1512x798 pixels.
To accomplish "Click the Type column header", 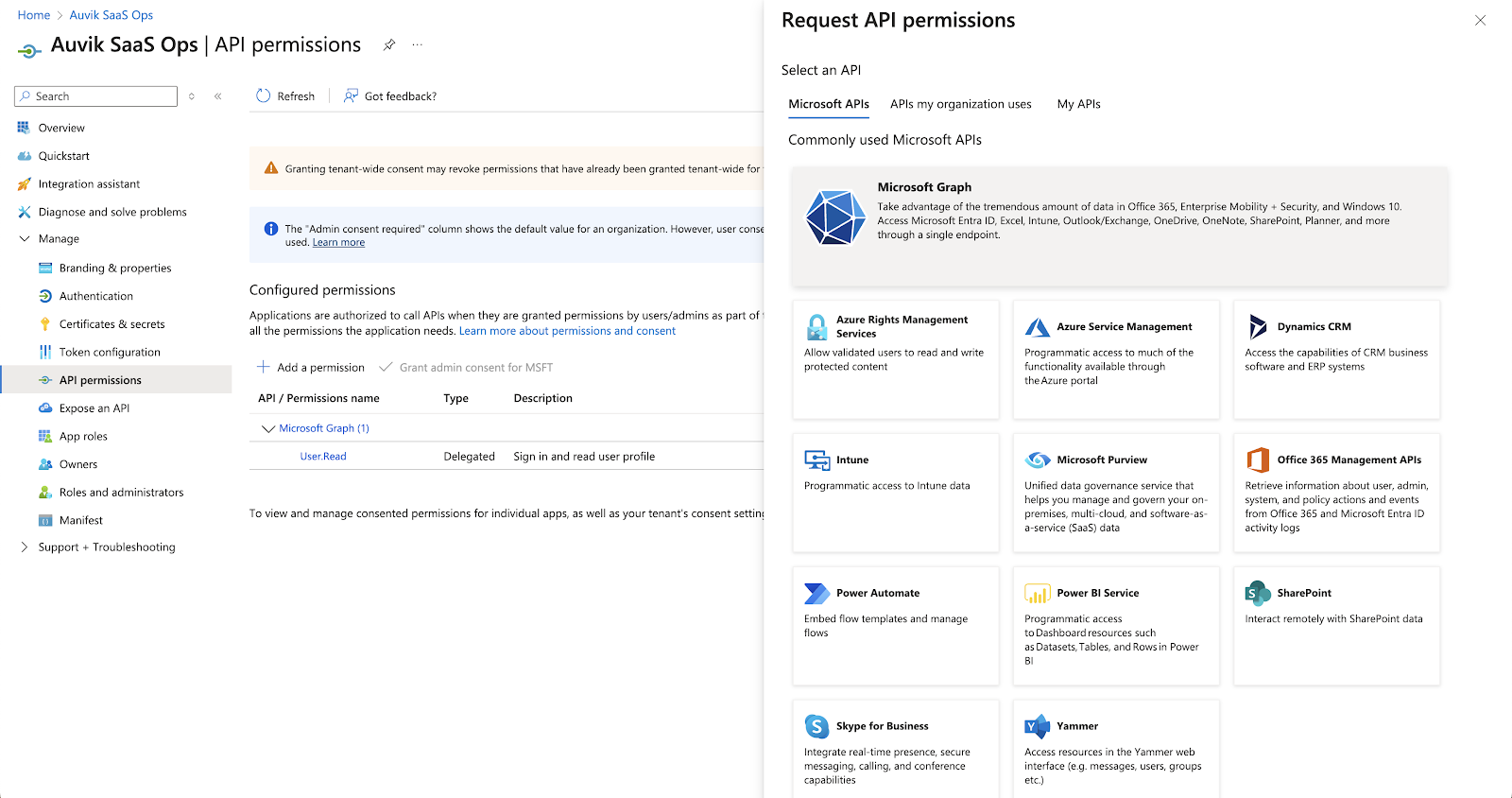I will tap(455, 398).
